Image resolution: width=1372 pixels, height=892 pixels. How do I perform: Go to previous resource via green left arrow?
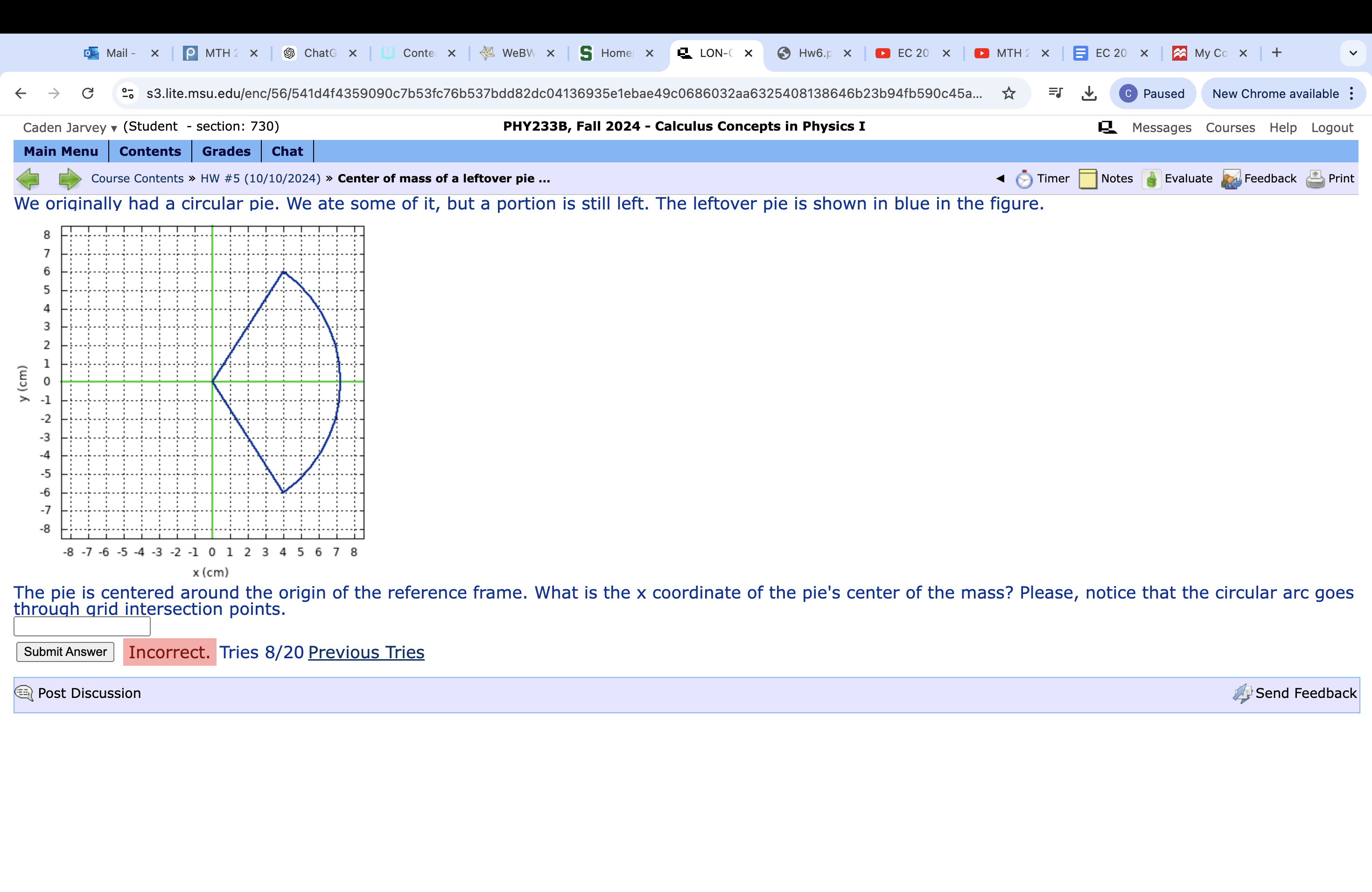coord(28,179)
